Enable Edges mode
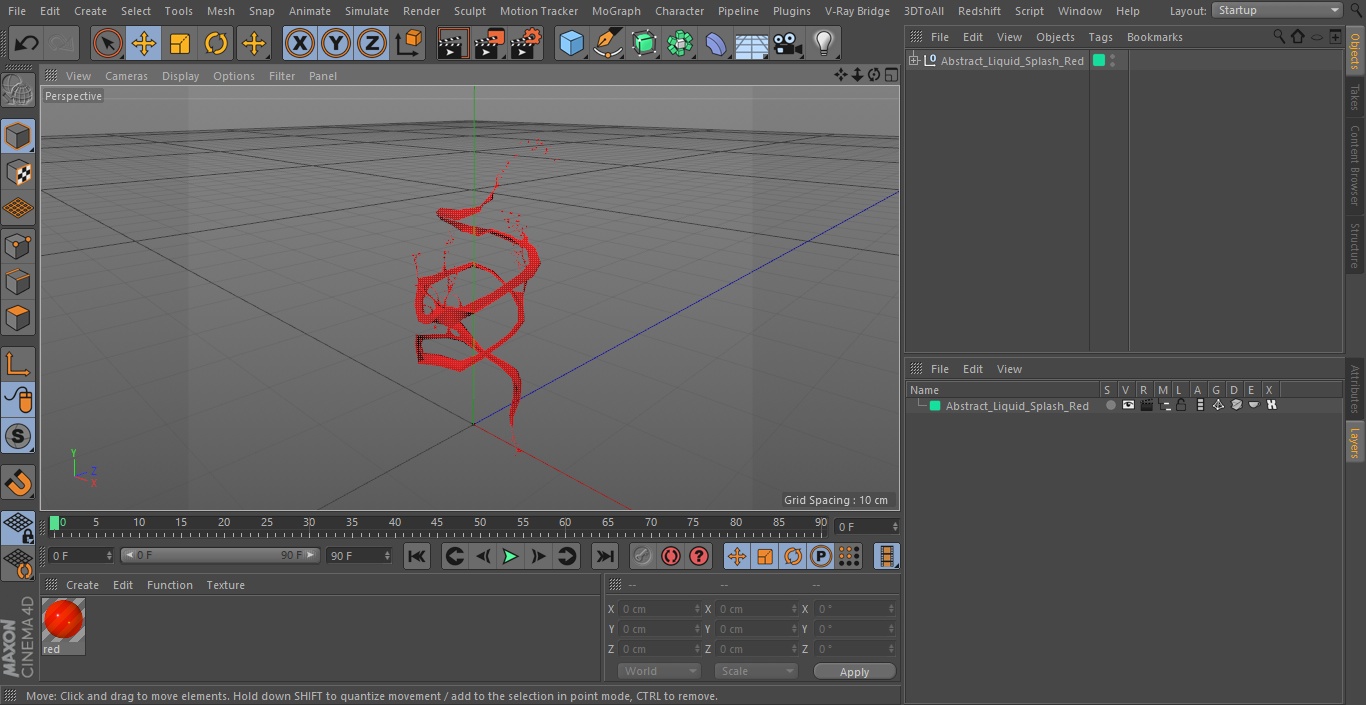 pos(18,282)
